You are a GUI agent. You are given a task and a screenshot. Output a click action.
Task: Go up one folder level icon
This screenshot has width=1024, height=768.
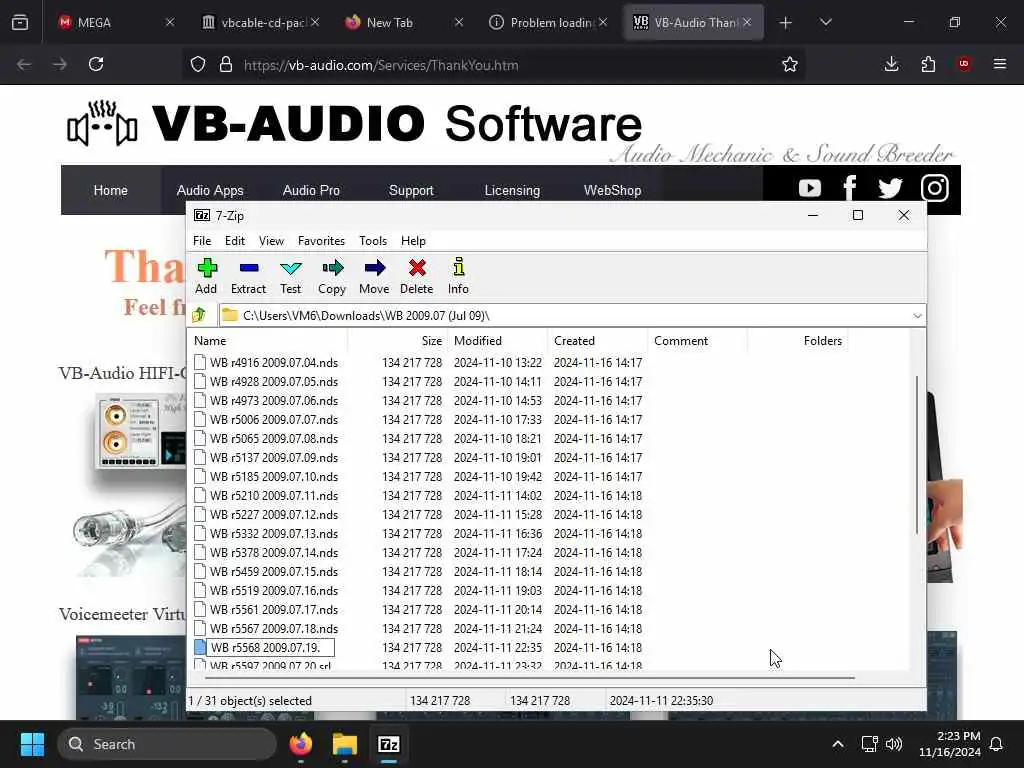click(x=199, y=315)
